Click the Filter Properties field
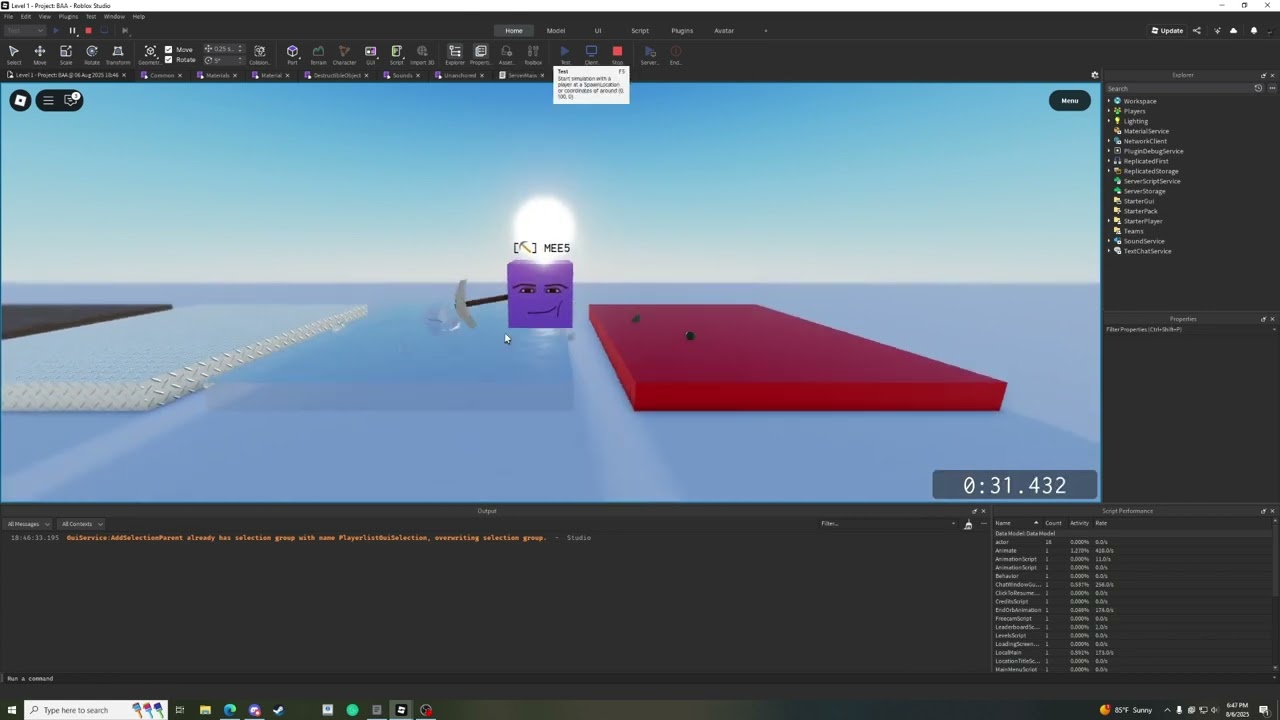Image resolution: width=1280 pixels, height=720 pixels. (x=1190, y=329)
